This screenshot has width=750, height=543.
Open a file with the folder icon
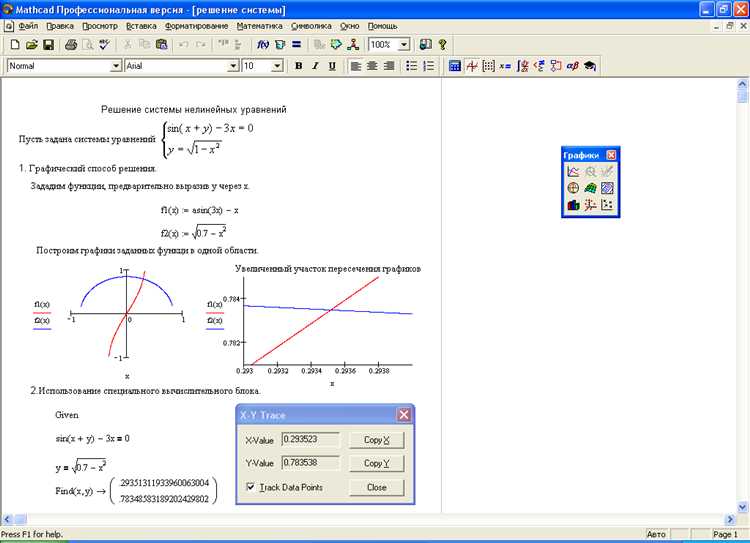(x=32, y=45)
